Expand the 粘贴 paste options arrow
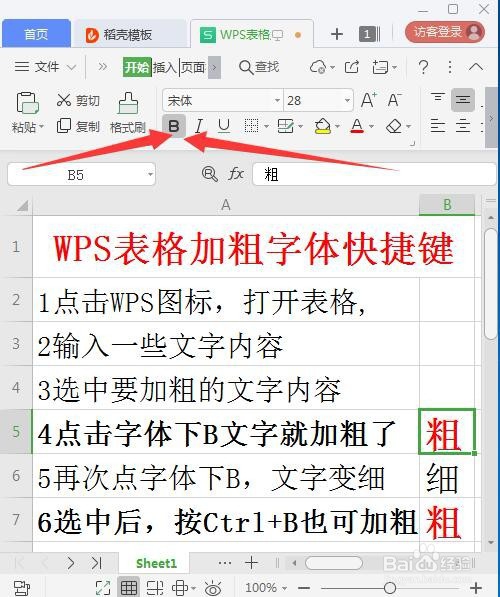The height and width of the screenshot is (597, 500). coord(41,126)
